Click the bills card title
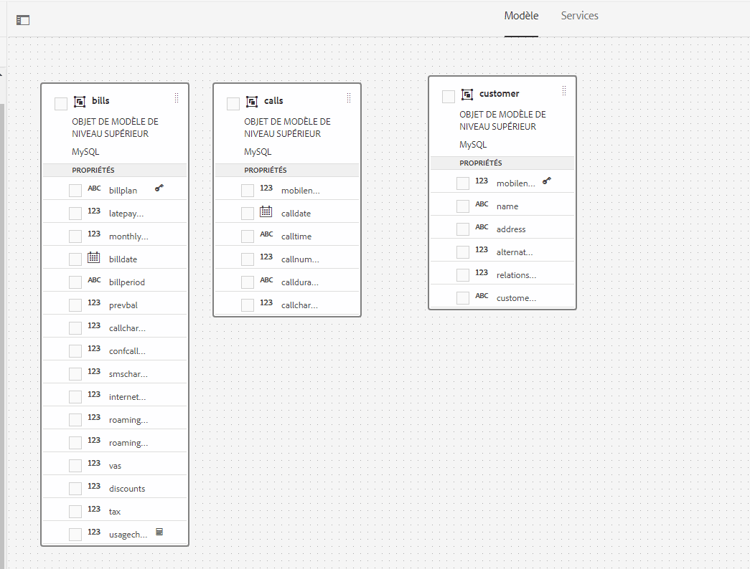Image resolution: width=750 pixels, height=569 pixels. (x=100, y=101)
